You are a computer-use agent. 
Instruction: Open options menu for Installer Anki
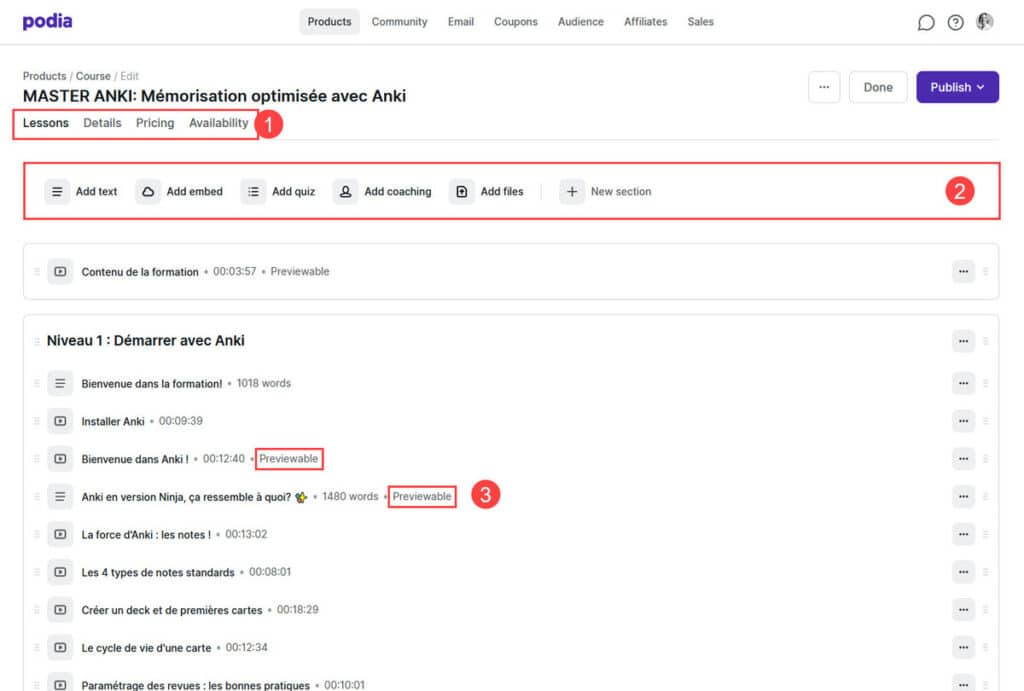point(963,421)
